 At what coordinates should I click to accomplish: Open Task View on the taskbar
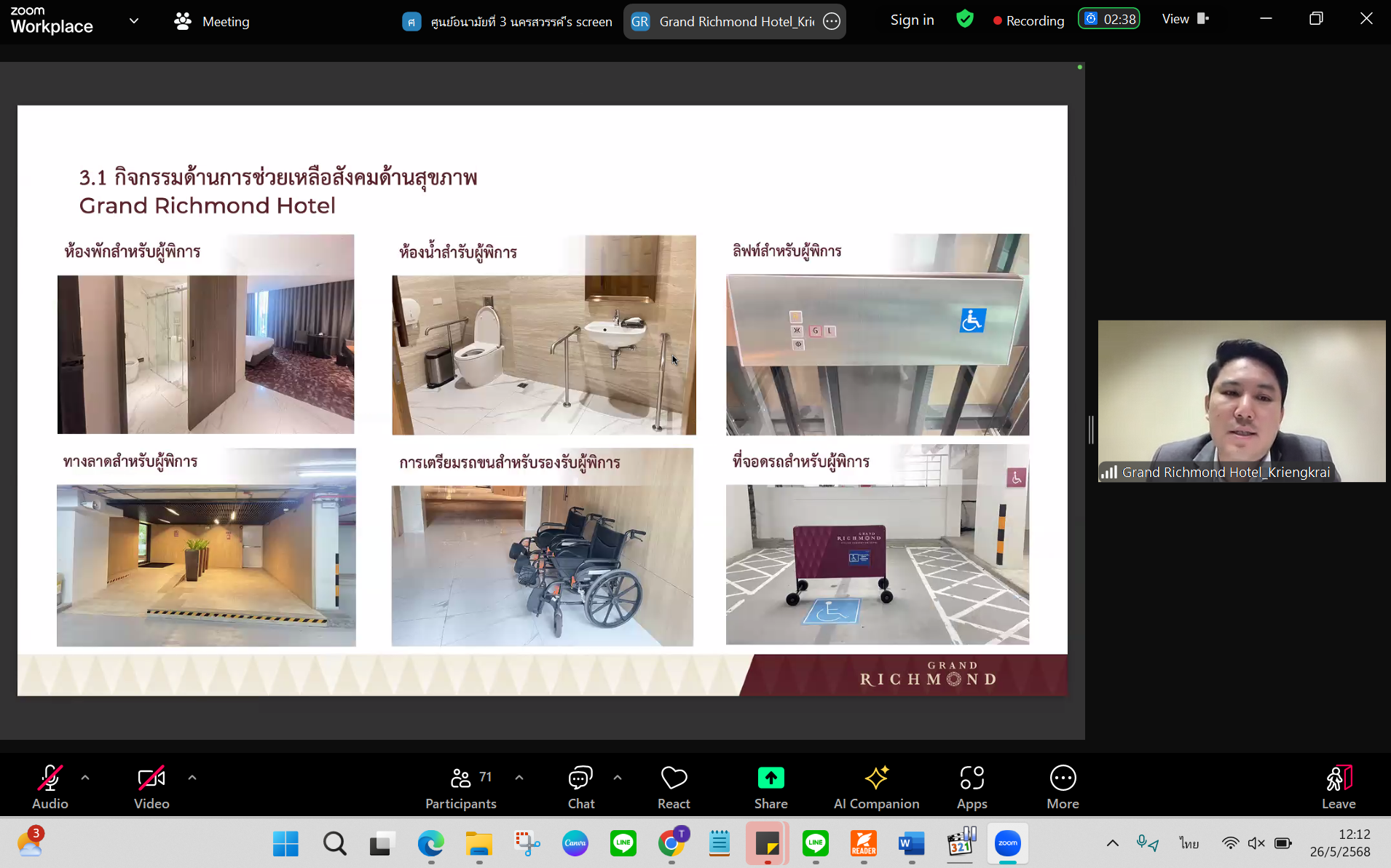(382, 844)
